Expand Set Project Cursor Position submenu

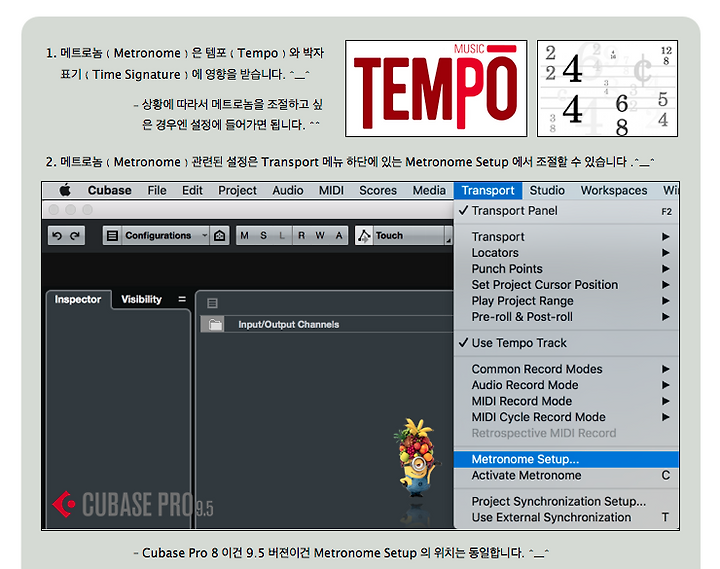(x=566, y=285)
